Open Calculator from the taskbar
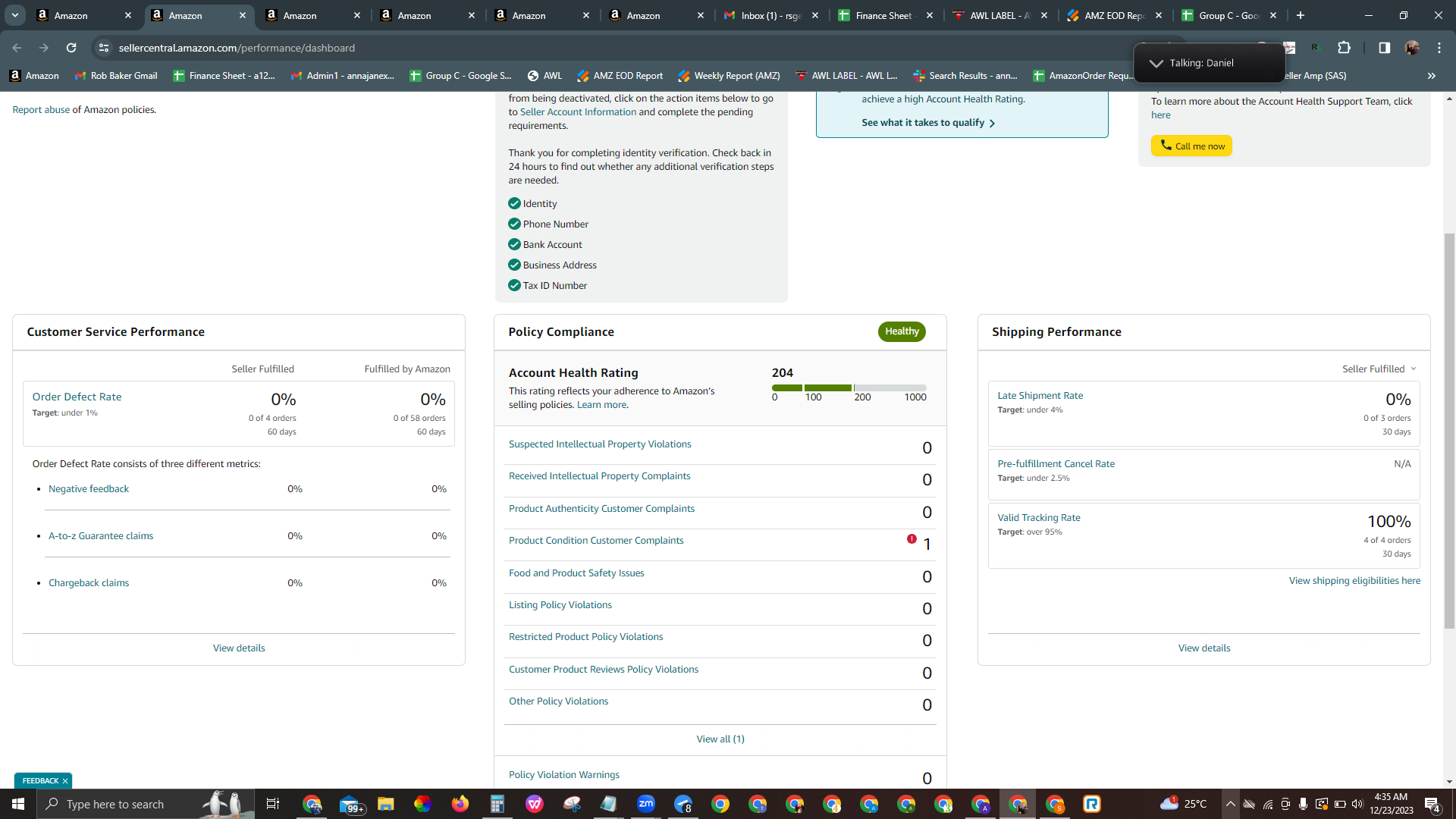The width and height of the screenshot is (1456, 819). click(x=497, y=804)
